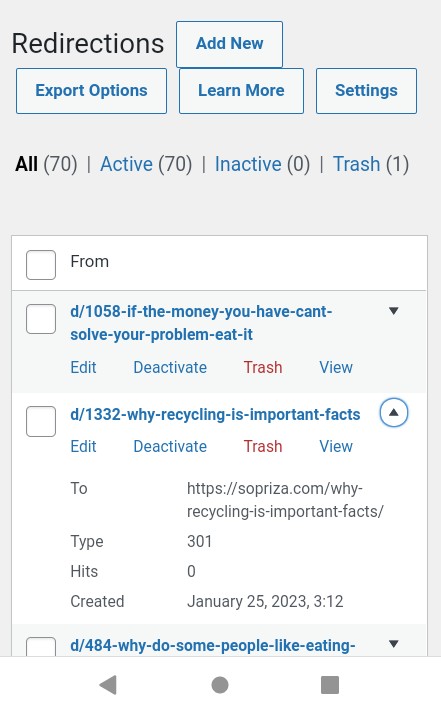
Task: Edit the d/1332-why-recycling redirect
Action: [x=83, y=446]
